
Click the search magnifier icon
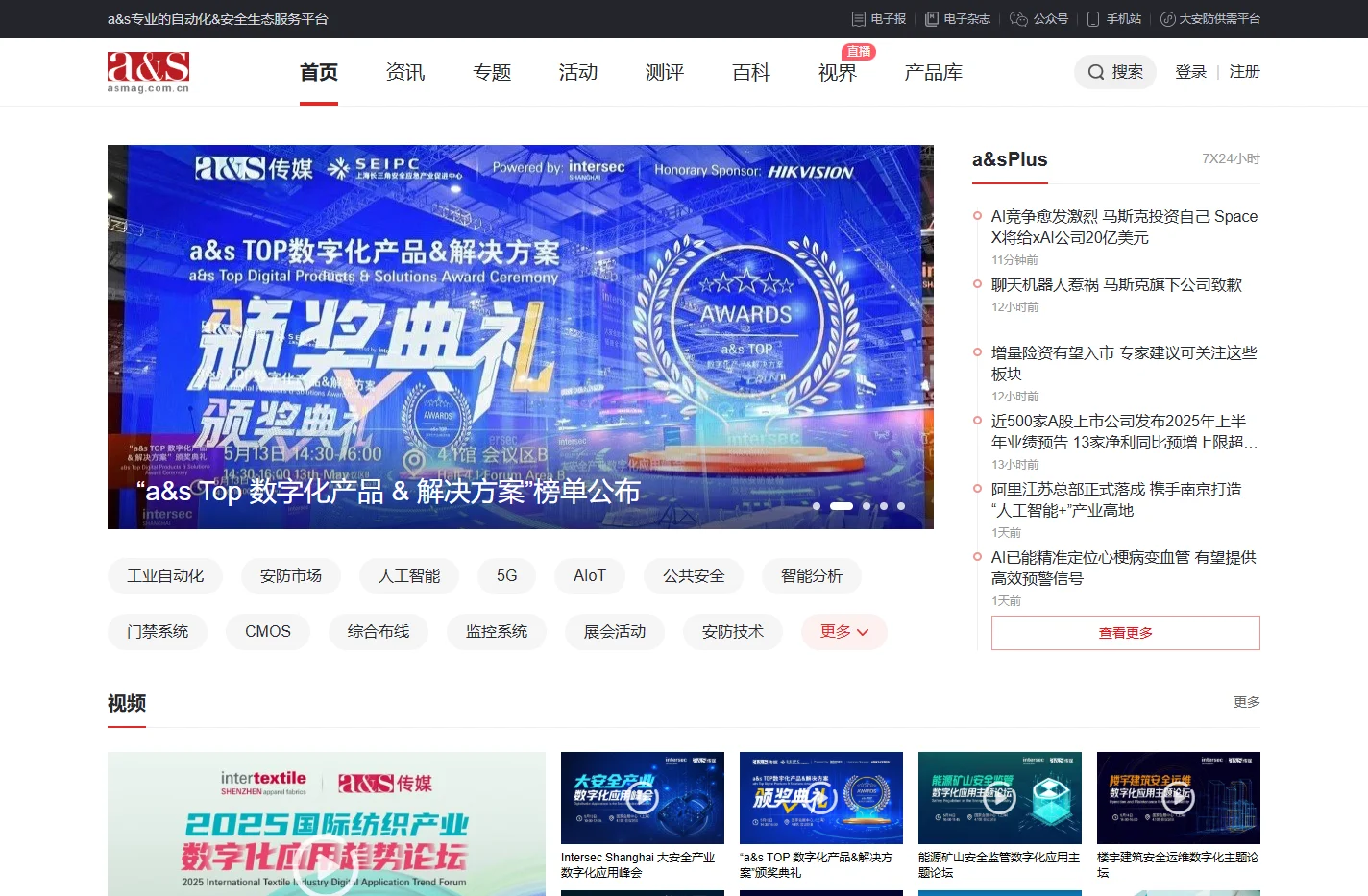[1096, 72]
